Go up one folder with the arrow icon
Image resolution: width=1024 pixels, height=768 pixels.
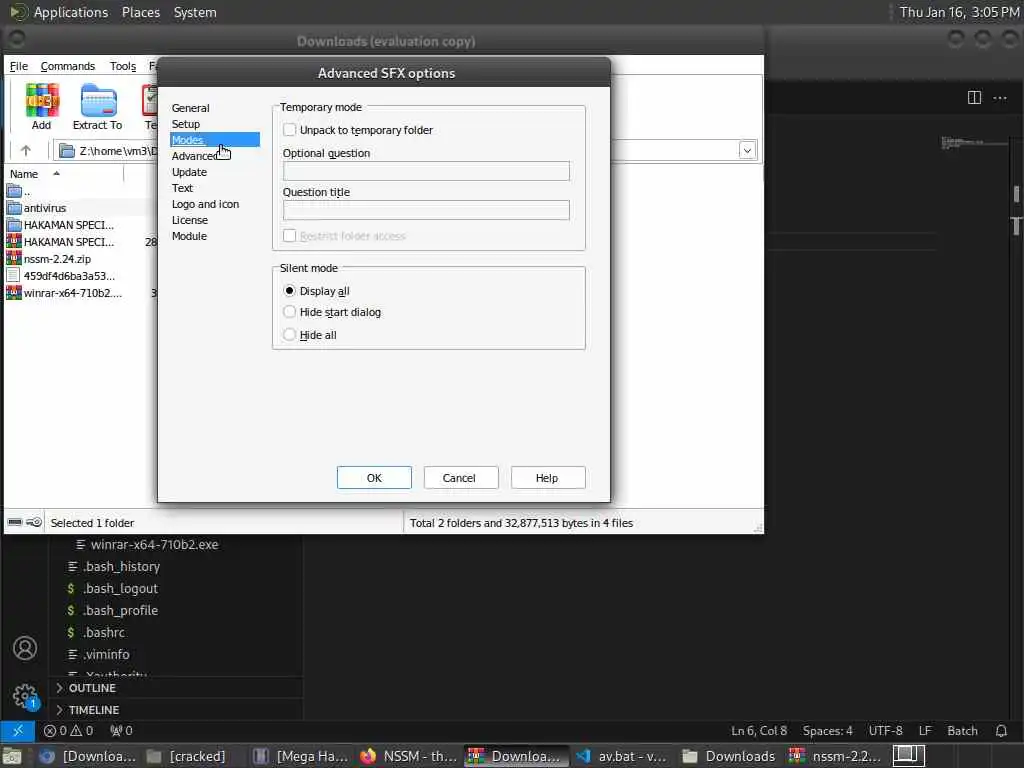coord(25,151)
